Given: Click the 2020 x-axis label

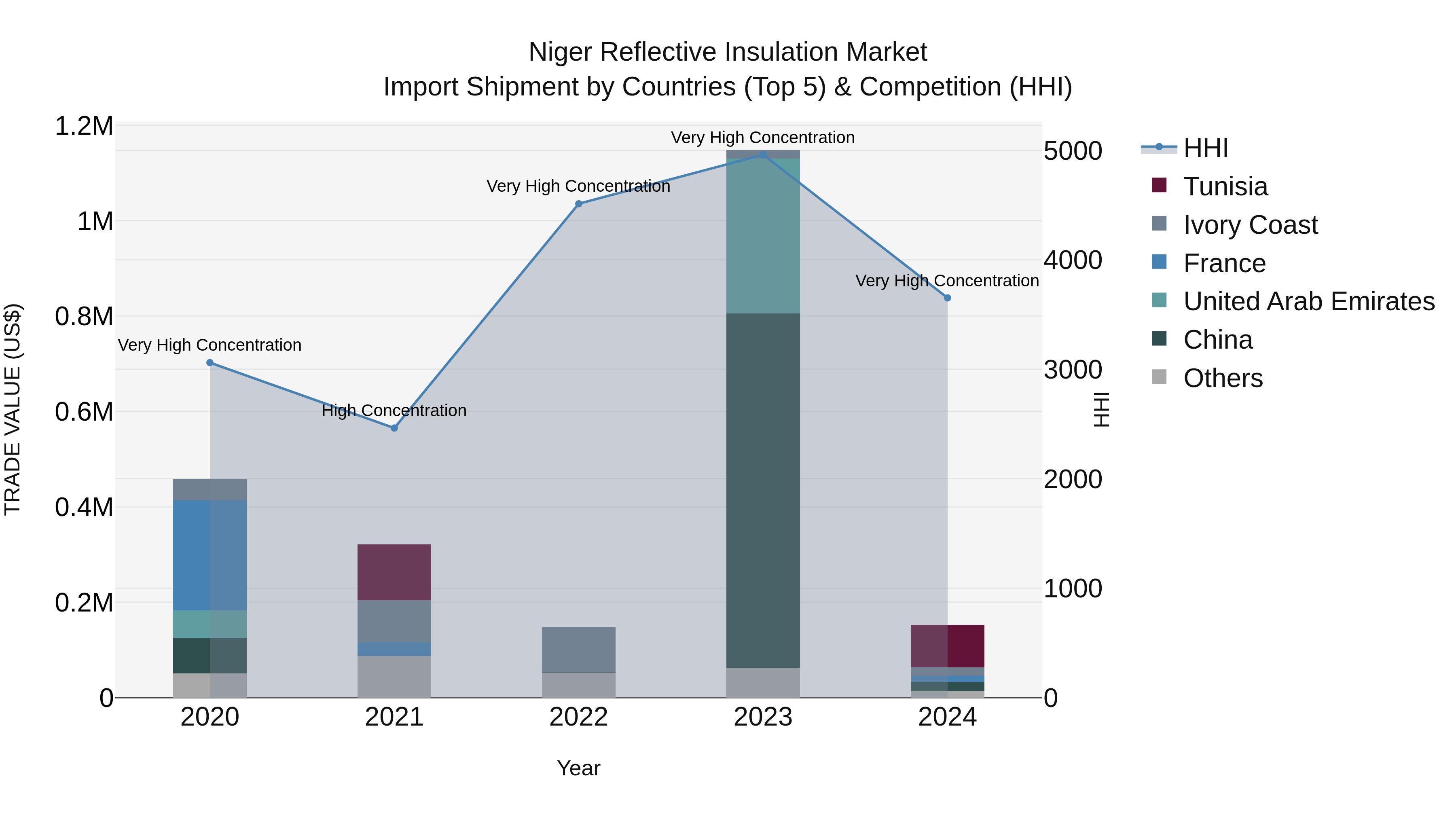Looking at the screenshot, I should click(x=210, y=717).
